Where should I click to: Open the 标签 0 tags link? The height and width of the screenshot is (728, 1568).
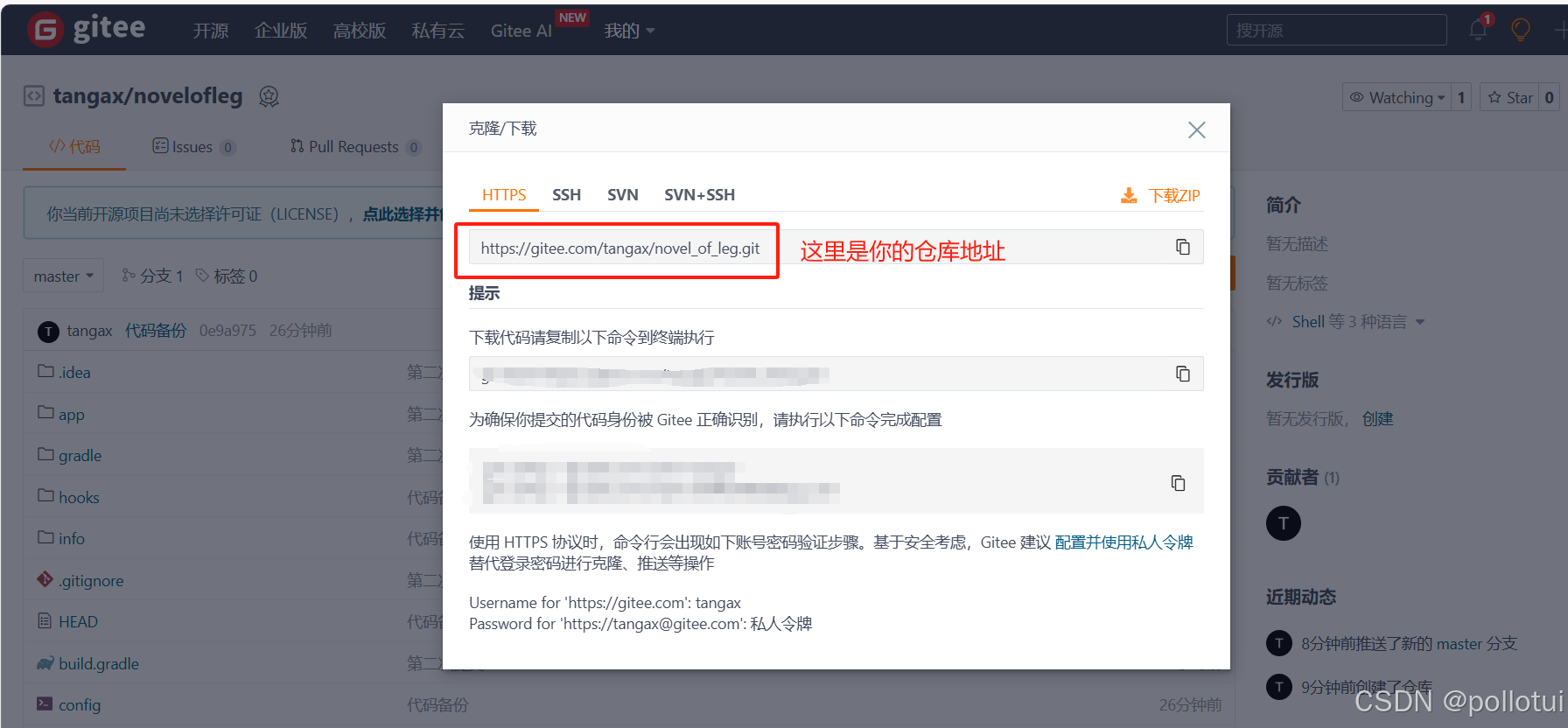(227, 276)
